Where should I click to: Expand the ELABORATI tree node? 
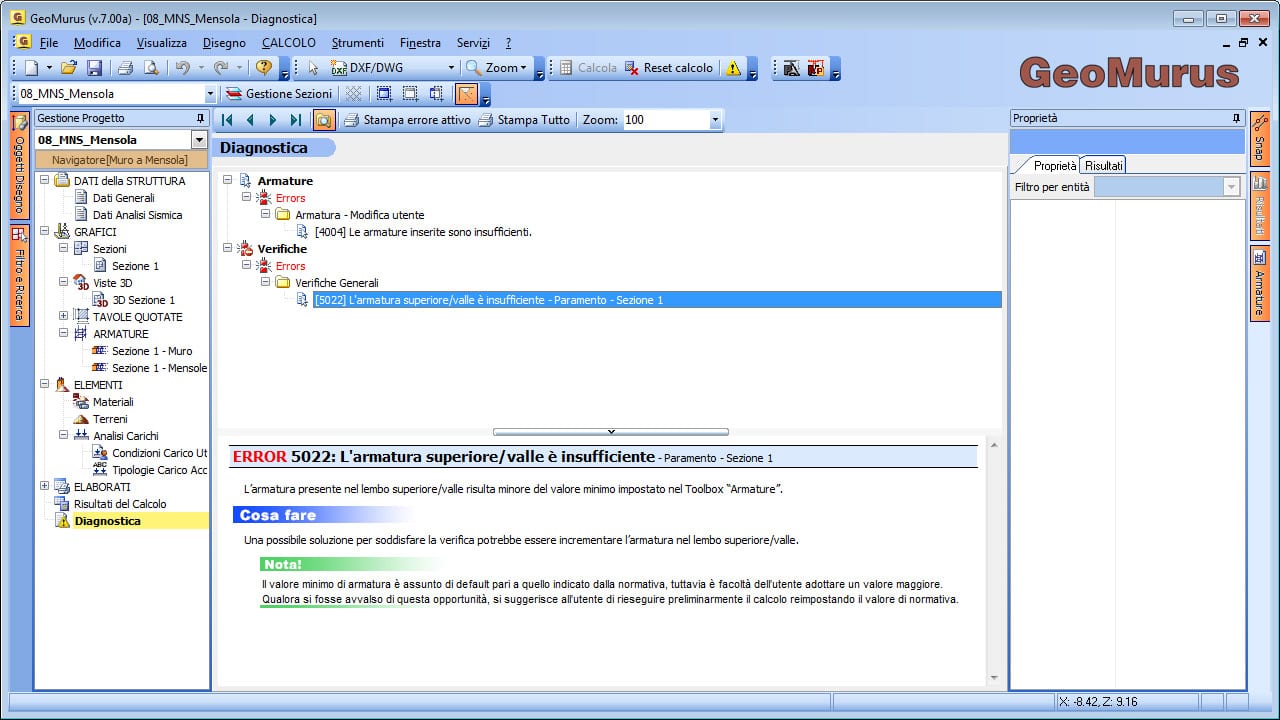click(x=44, y=487)
